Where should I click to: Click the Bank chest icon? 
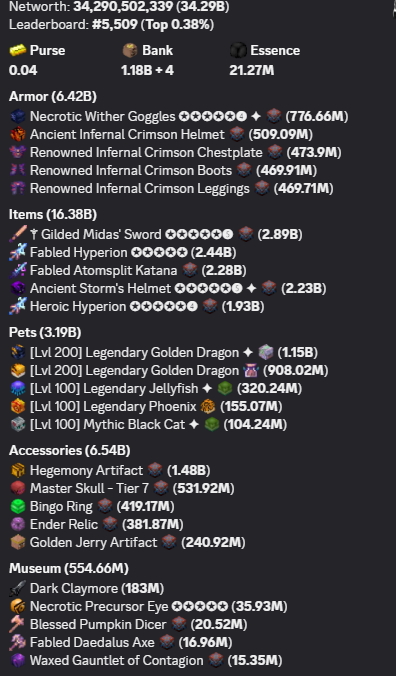coord(130,50)
